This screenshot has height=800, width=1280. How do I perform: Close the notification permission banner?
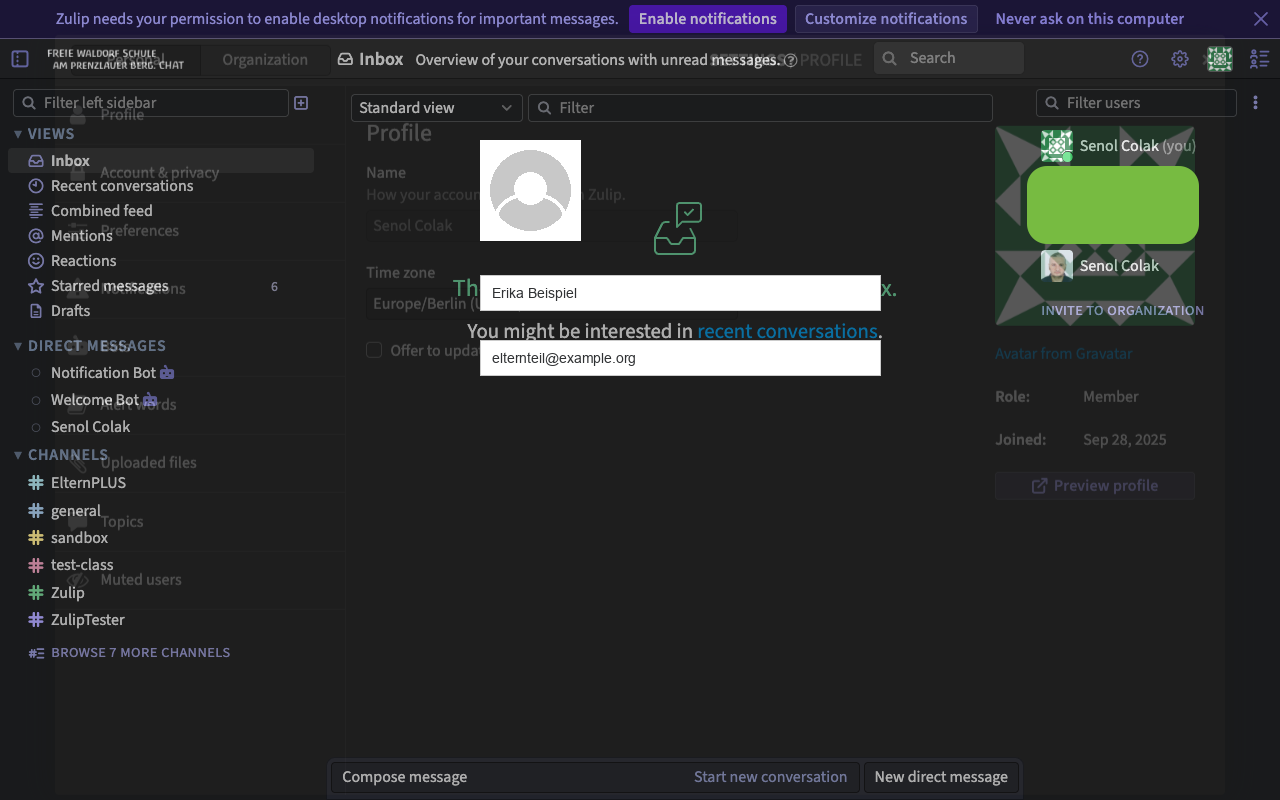tap(1261, 19)
